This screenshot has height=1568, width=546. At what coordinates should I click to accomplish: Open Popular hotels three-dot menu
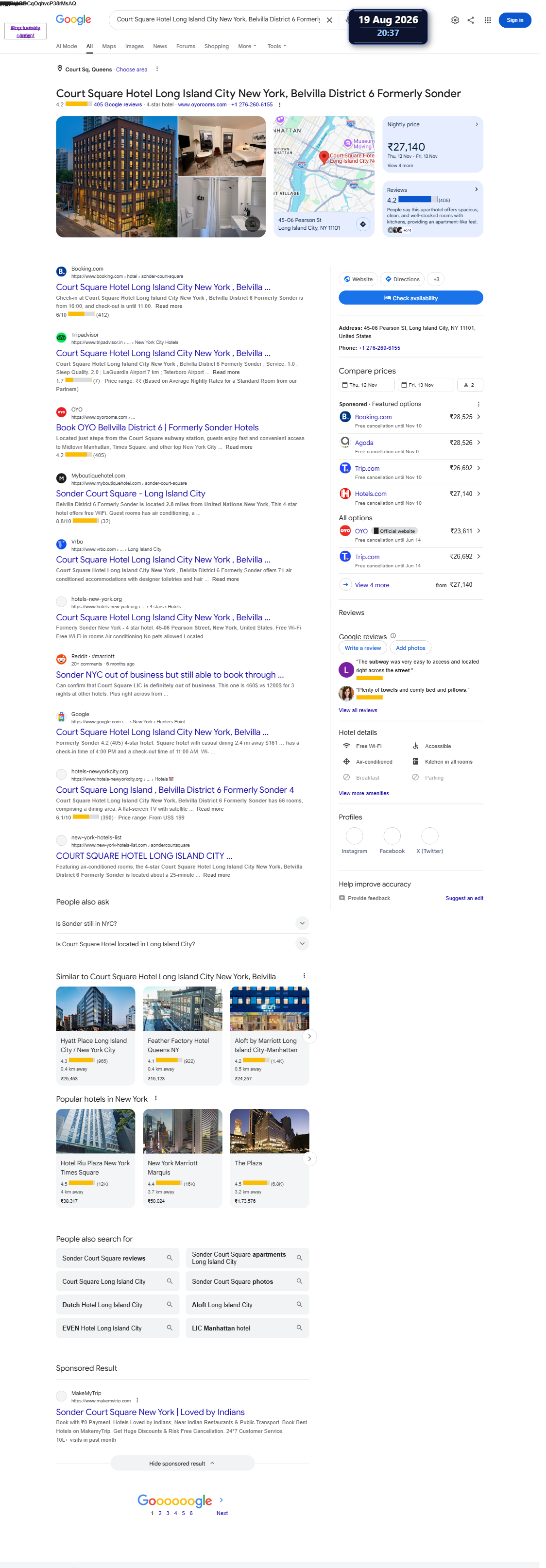(x=156, y=1099)
